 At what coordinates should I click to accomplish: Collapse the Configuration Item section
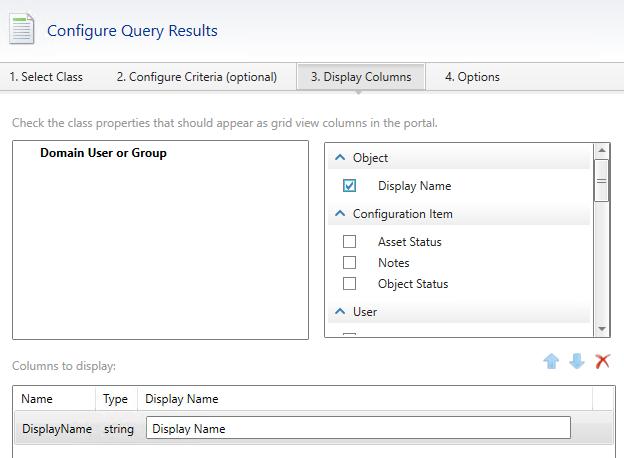[x=340, y=214]
